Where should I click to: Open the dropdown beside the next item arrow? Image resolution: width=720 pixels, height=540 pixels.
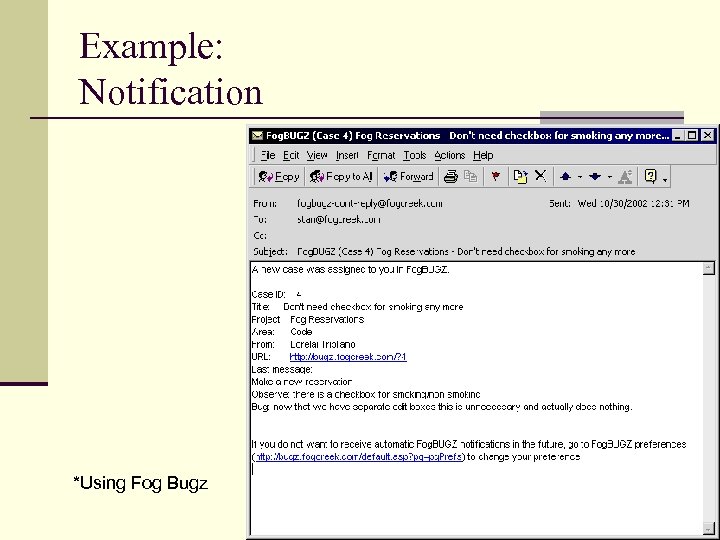(609, 177)
